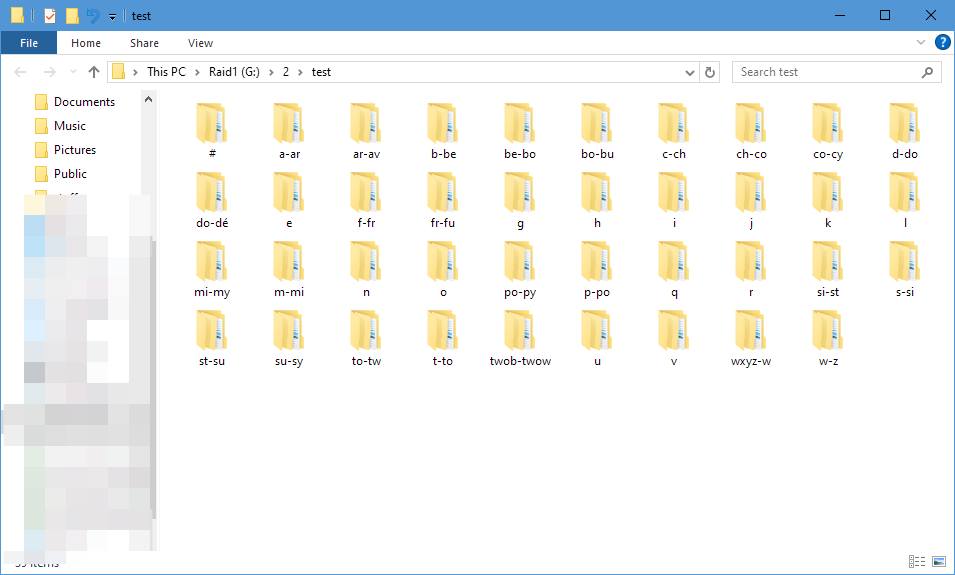Image resolution: width=955 pixels, height=575 pixels.
Task: Open the '#' folder
Action: (212, 131)
